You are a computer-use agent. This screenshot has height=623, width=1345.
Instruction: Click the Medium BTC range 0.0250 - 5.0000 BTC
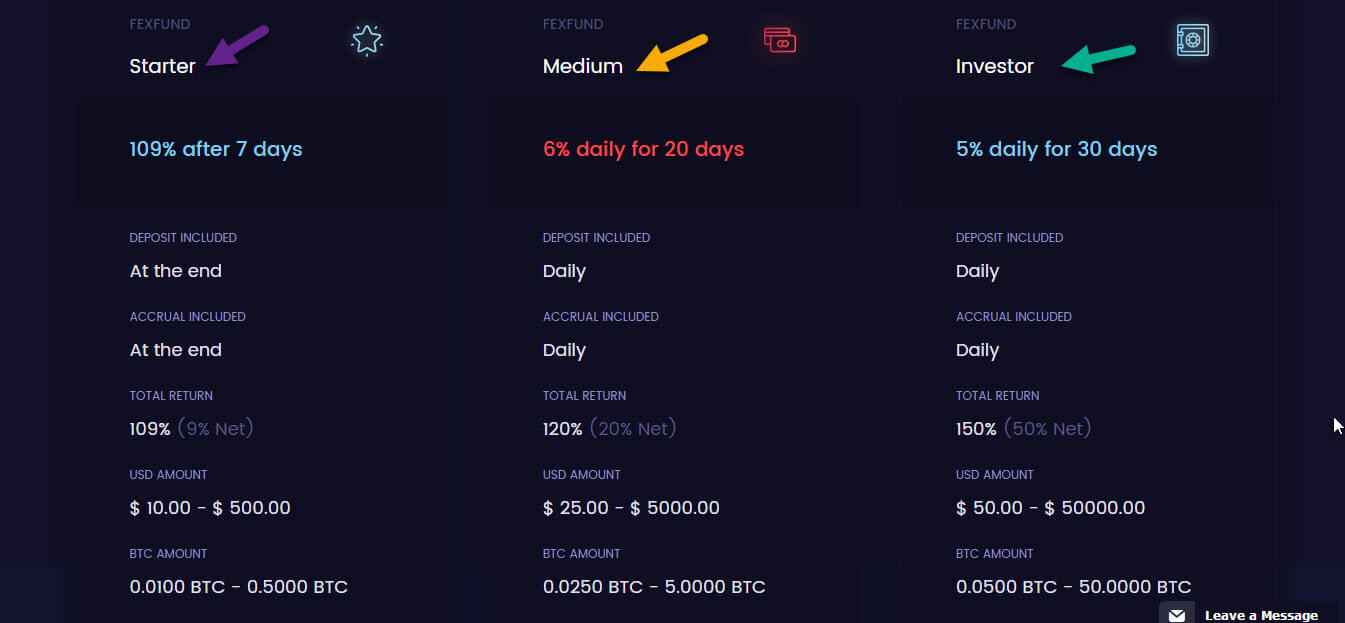pos(654,587)
